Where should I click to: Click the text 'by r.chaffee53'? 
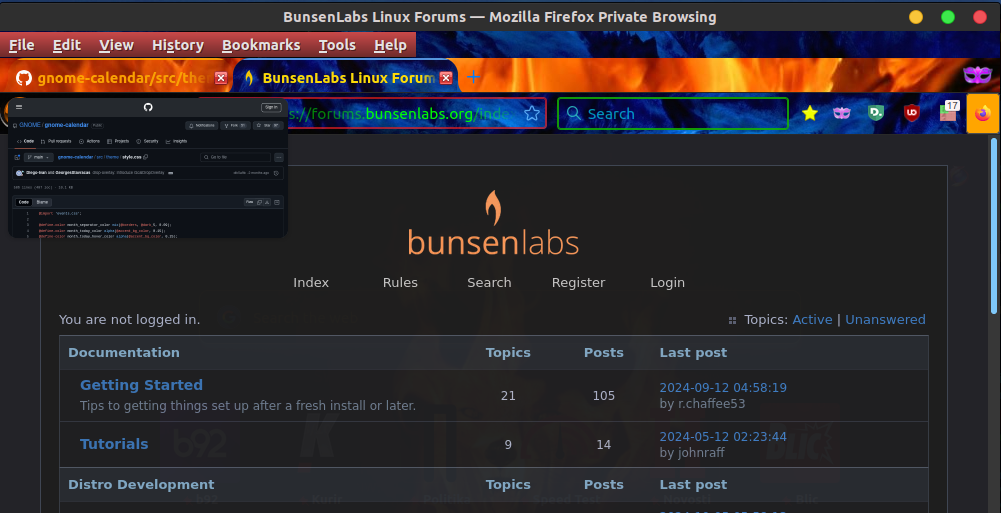702,404
